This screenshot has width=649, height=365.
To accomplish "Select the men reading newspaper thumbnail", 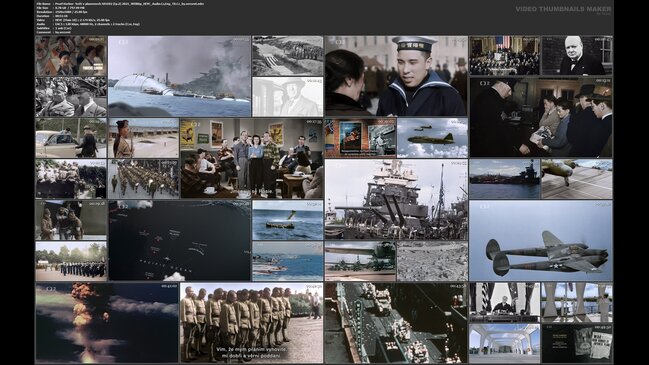I will [541, 117].
